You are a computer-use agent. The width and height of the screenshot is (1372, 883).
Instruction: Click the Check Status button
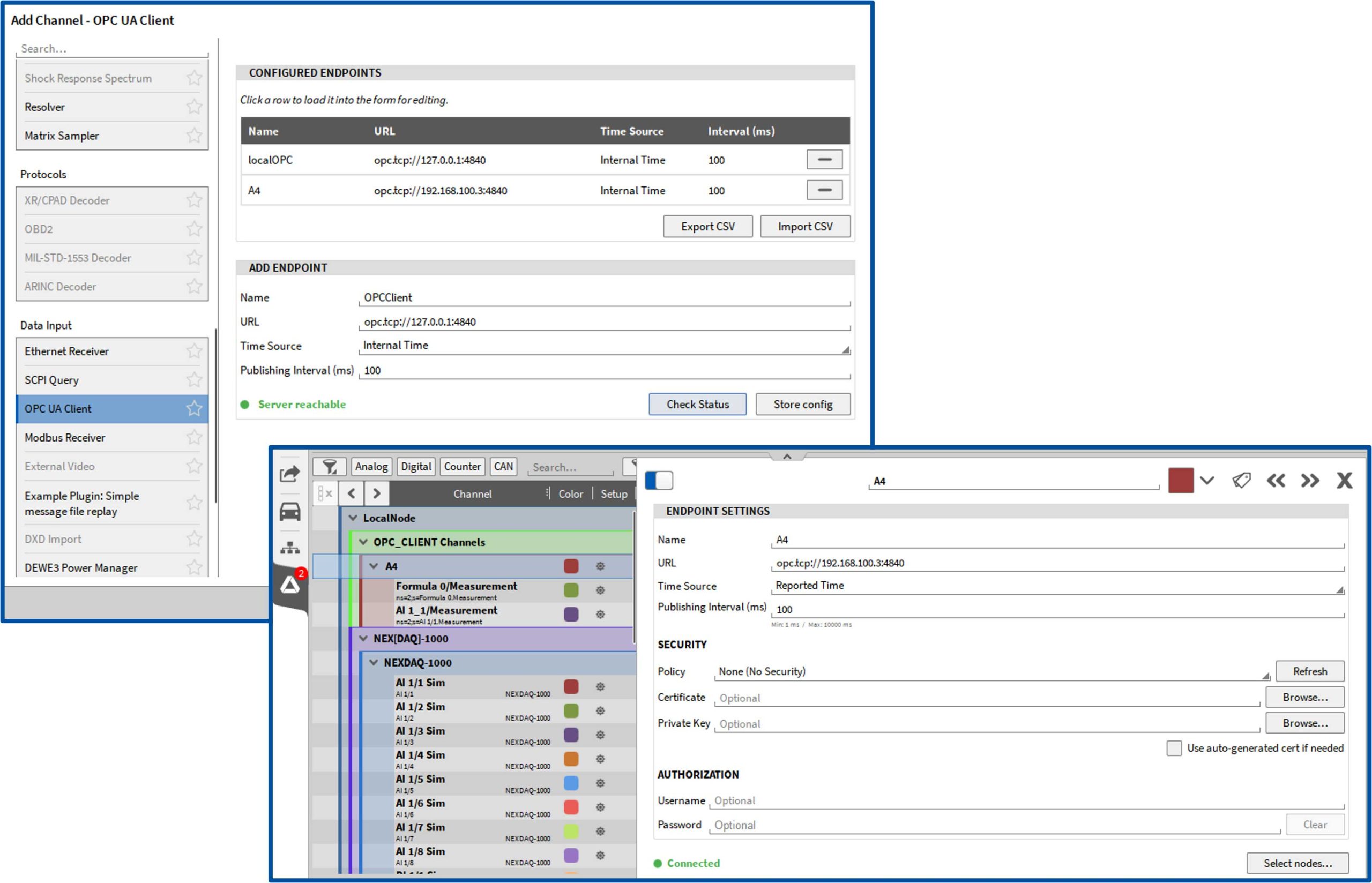coord(697,403)
